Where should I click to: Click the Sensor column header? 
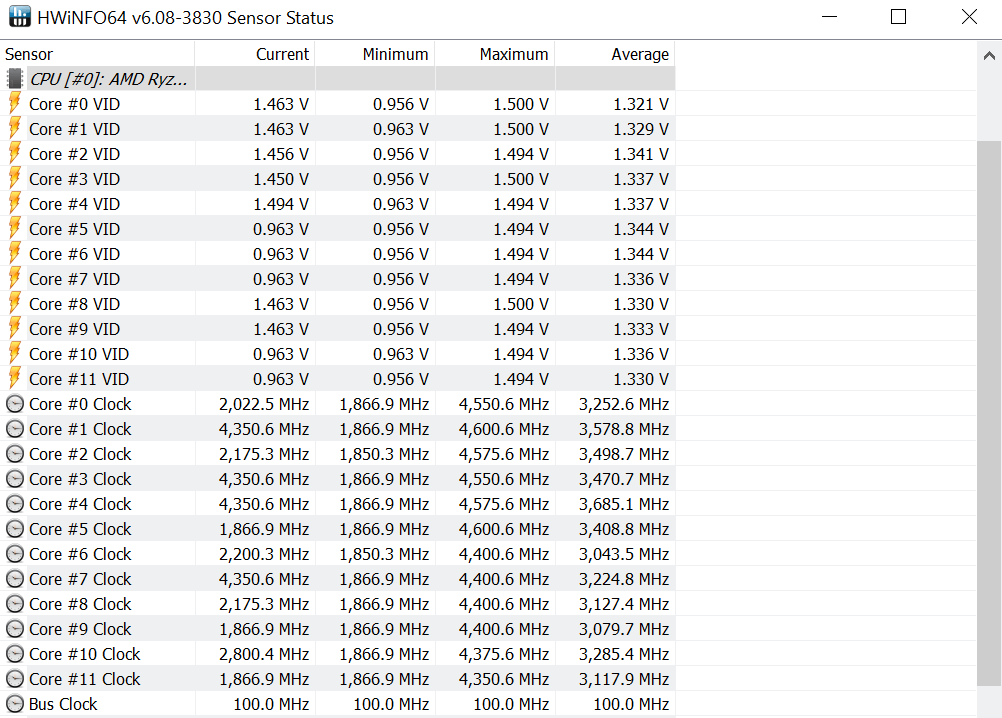[x=97, y=54]
